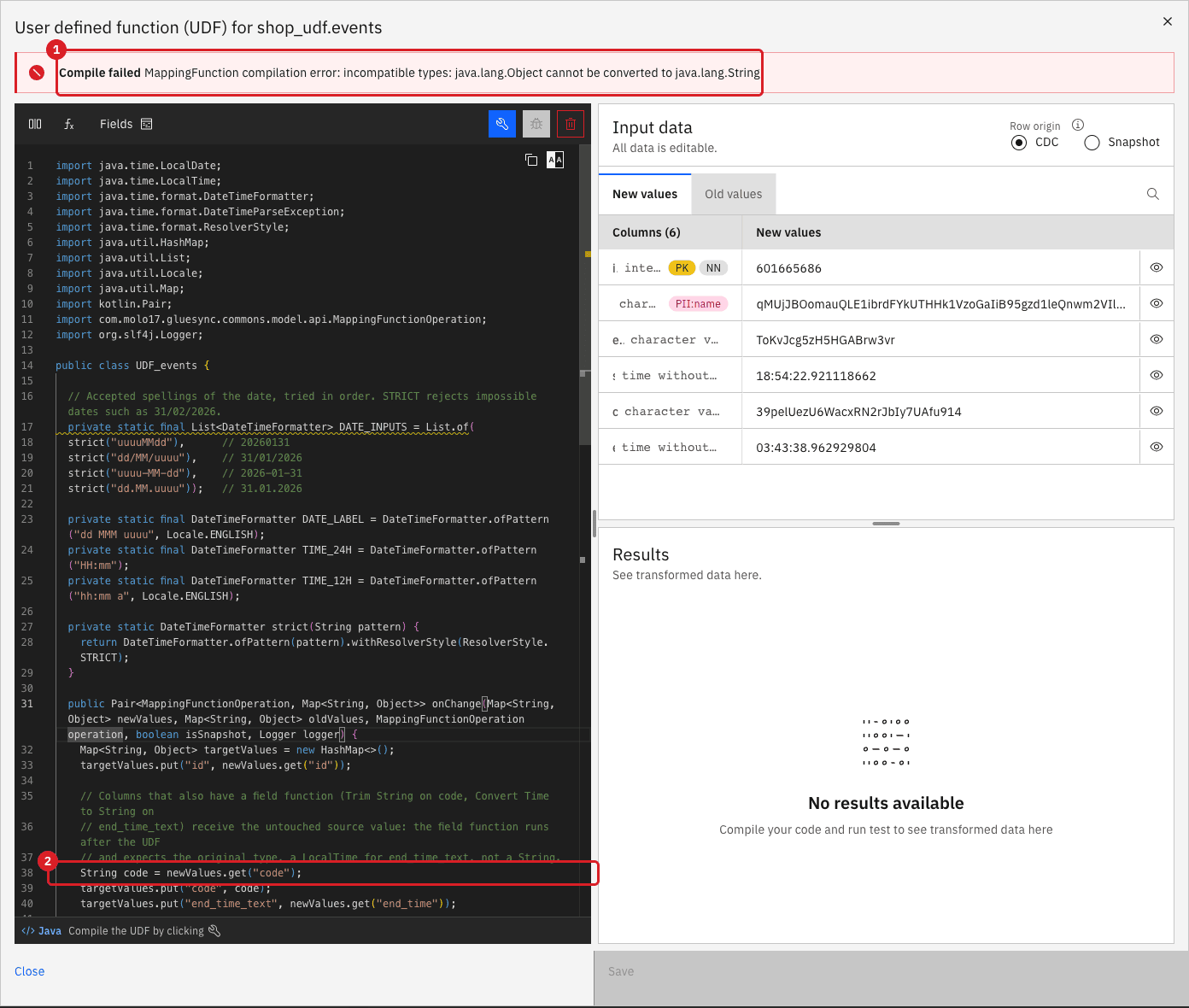
Task: Toggle visibility for 03:43:38.962929804 value
Action: 1157,447
